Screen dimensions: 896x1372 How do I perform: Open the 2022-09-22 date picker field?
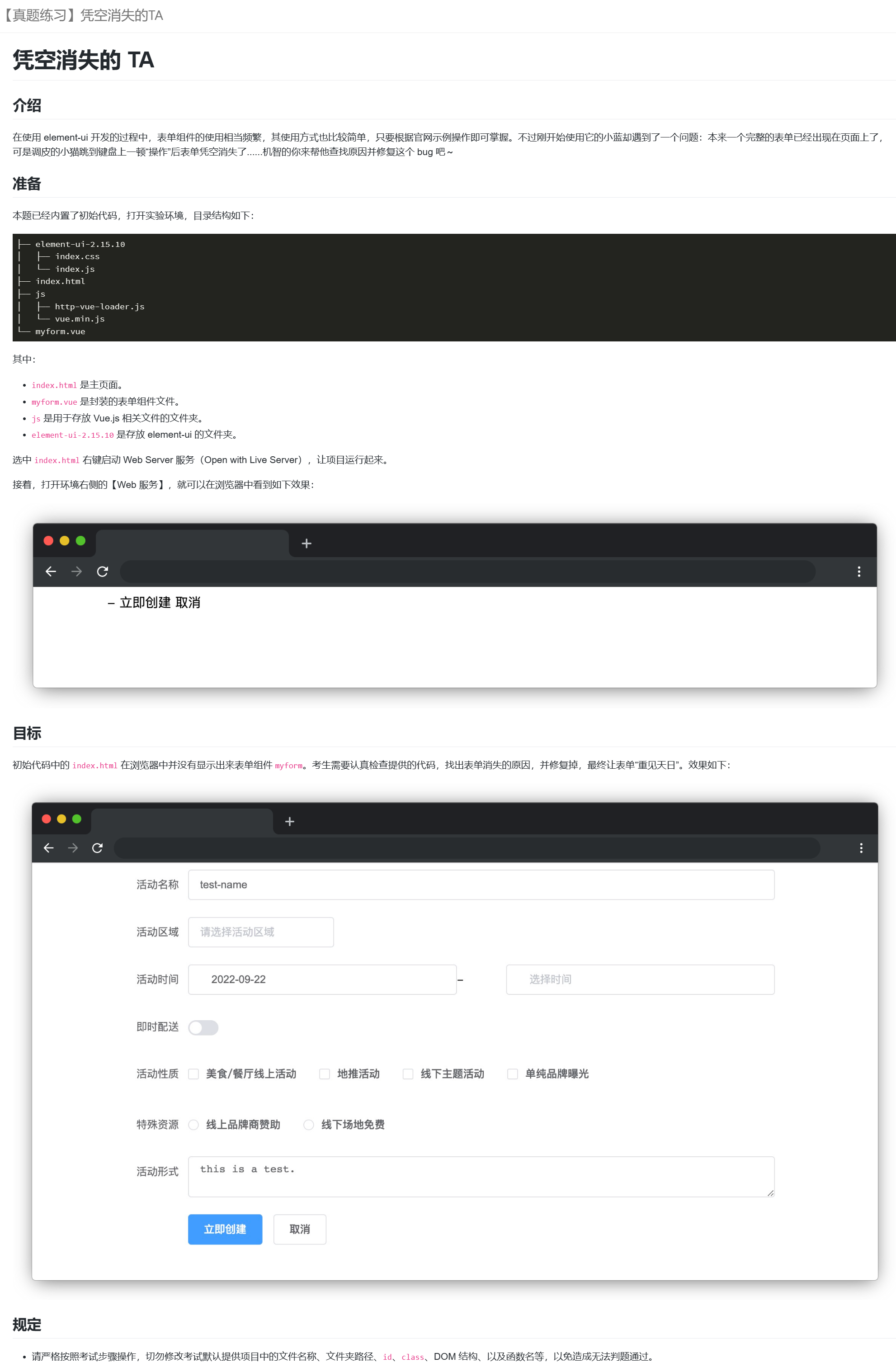(x=322, y=979)
